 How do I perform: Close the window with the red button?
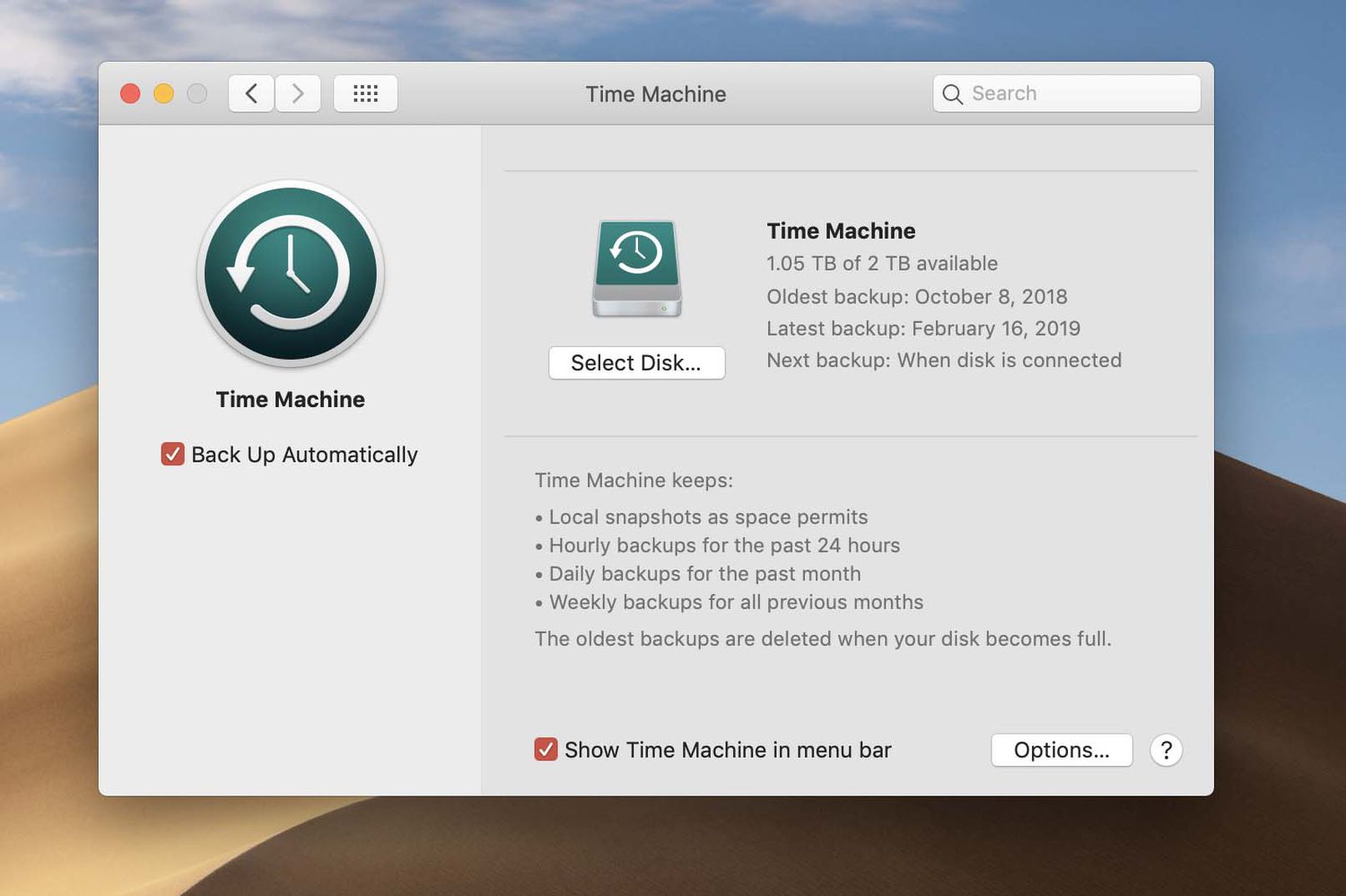tap(130, 93)
